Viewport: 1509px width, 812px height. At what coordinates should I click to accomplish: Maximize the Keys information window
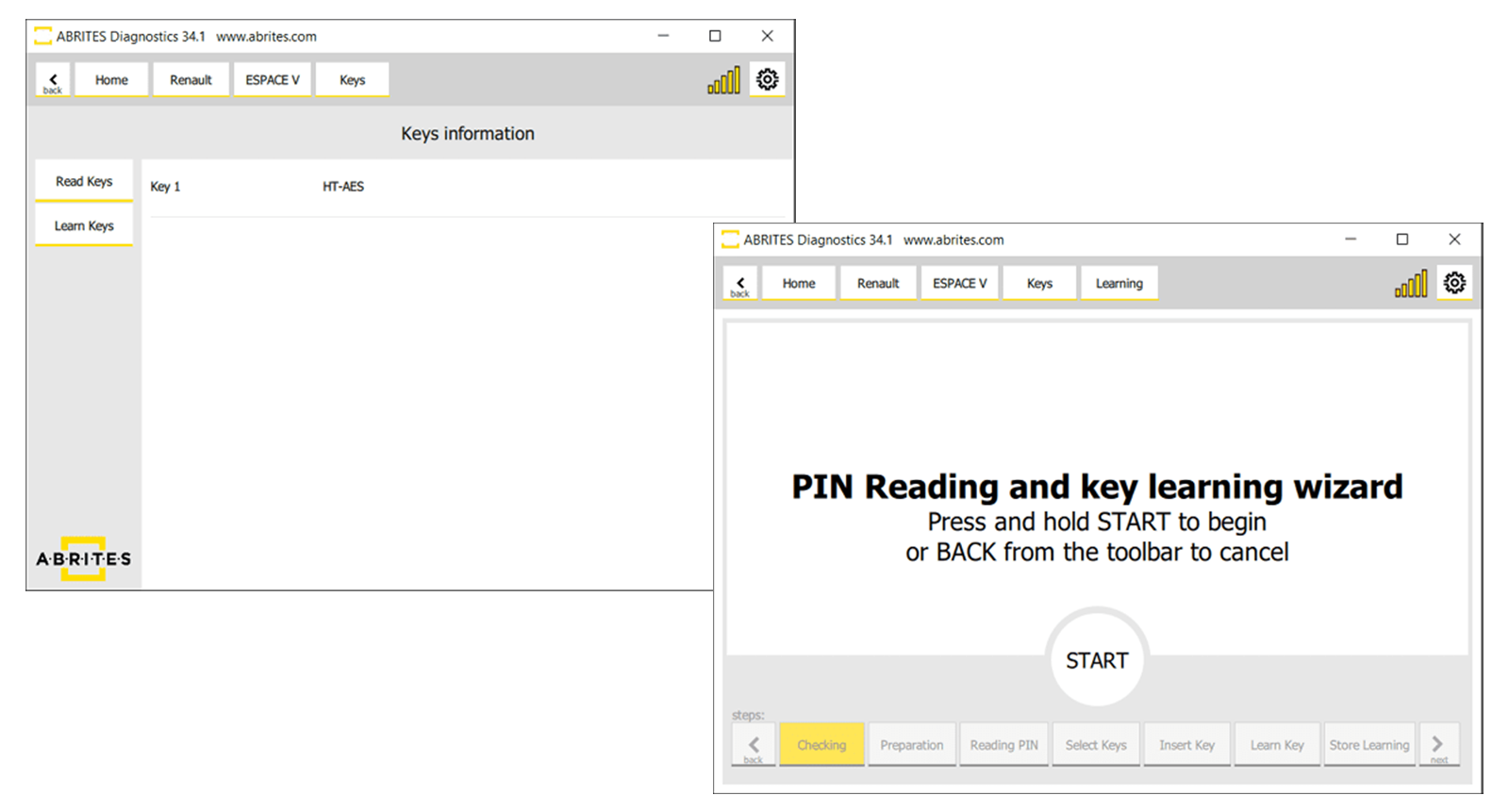point(715,36)
